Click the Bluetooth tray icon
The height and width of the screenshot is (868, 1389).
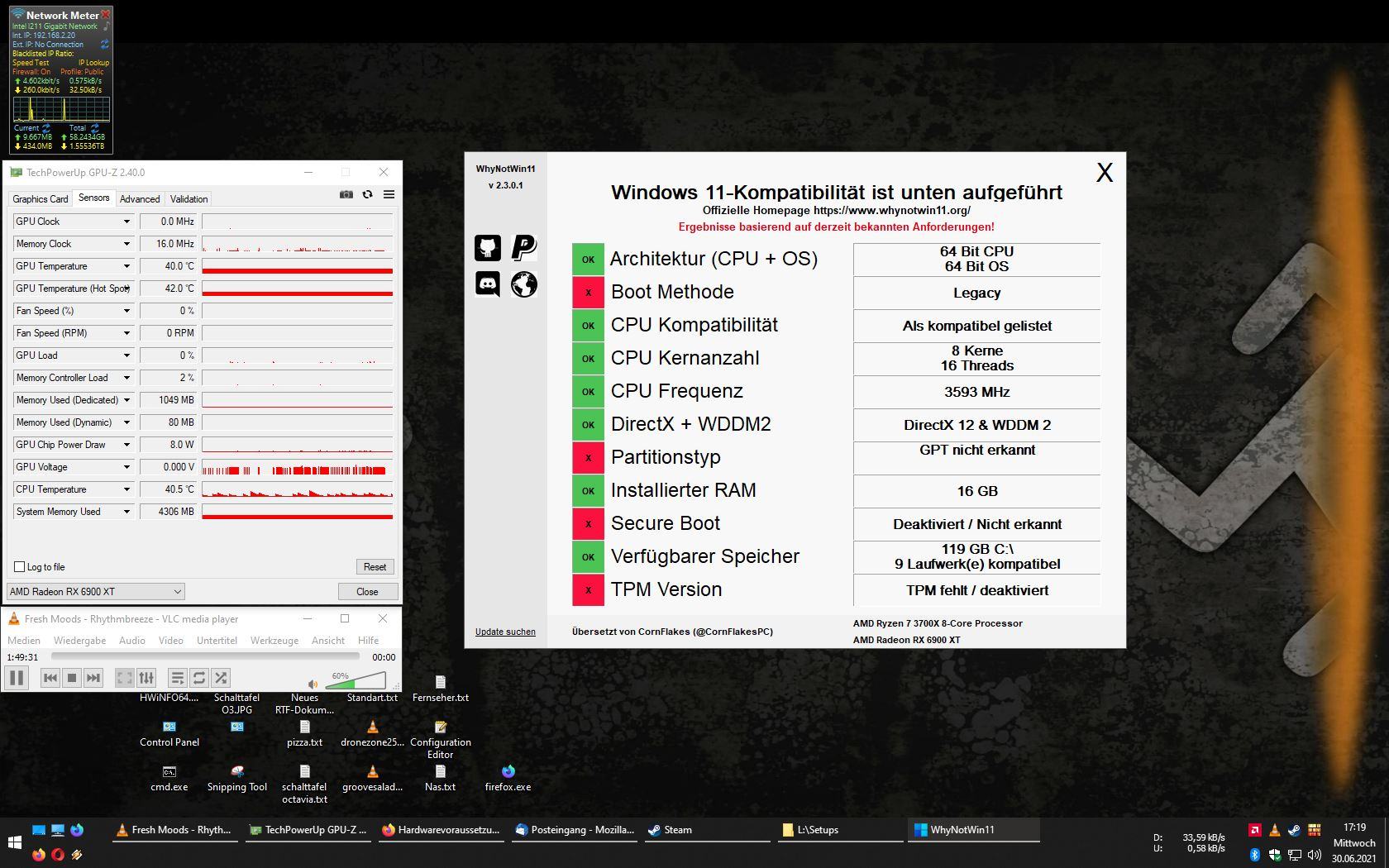point(1254,855)
